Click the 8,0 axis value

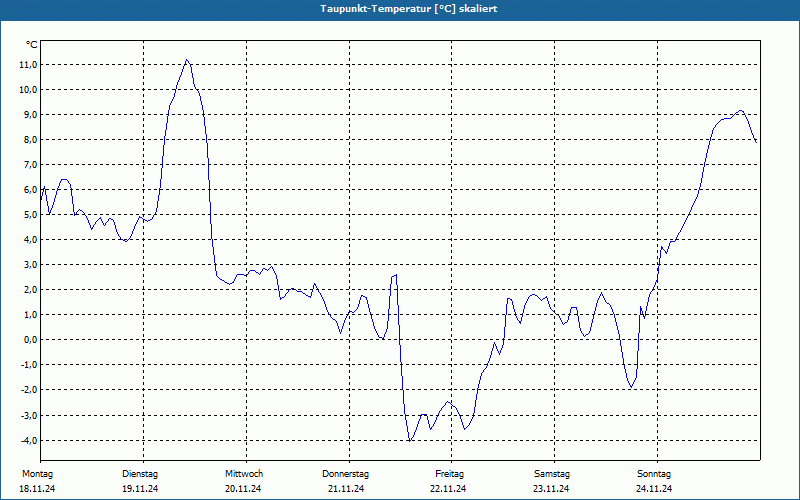30,140
